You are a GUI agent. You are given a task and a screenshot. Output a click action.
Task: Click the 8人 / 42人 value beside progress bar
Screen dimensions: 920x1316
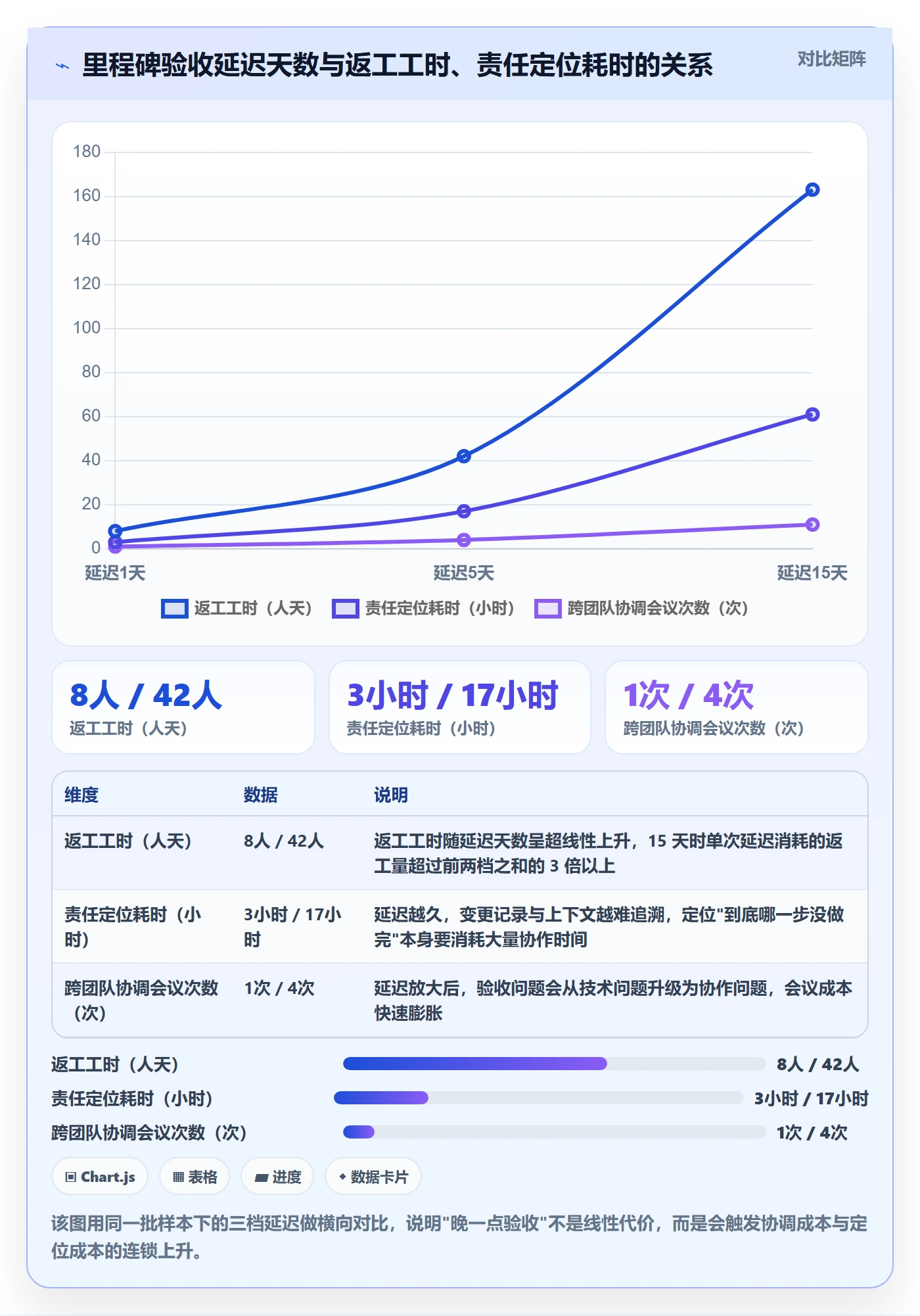(817, 1065)
